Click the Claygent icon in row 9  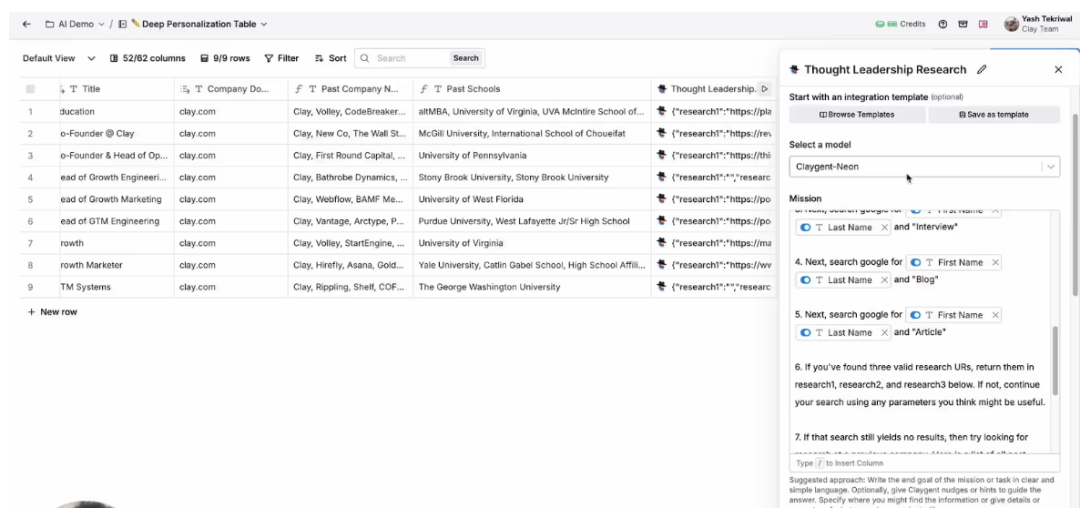click(662, 287)
